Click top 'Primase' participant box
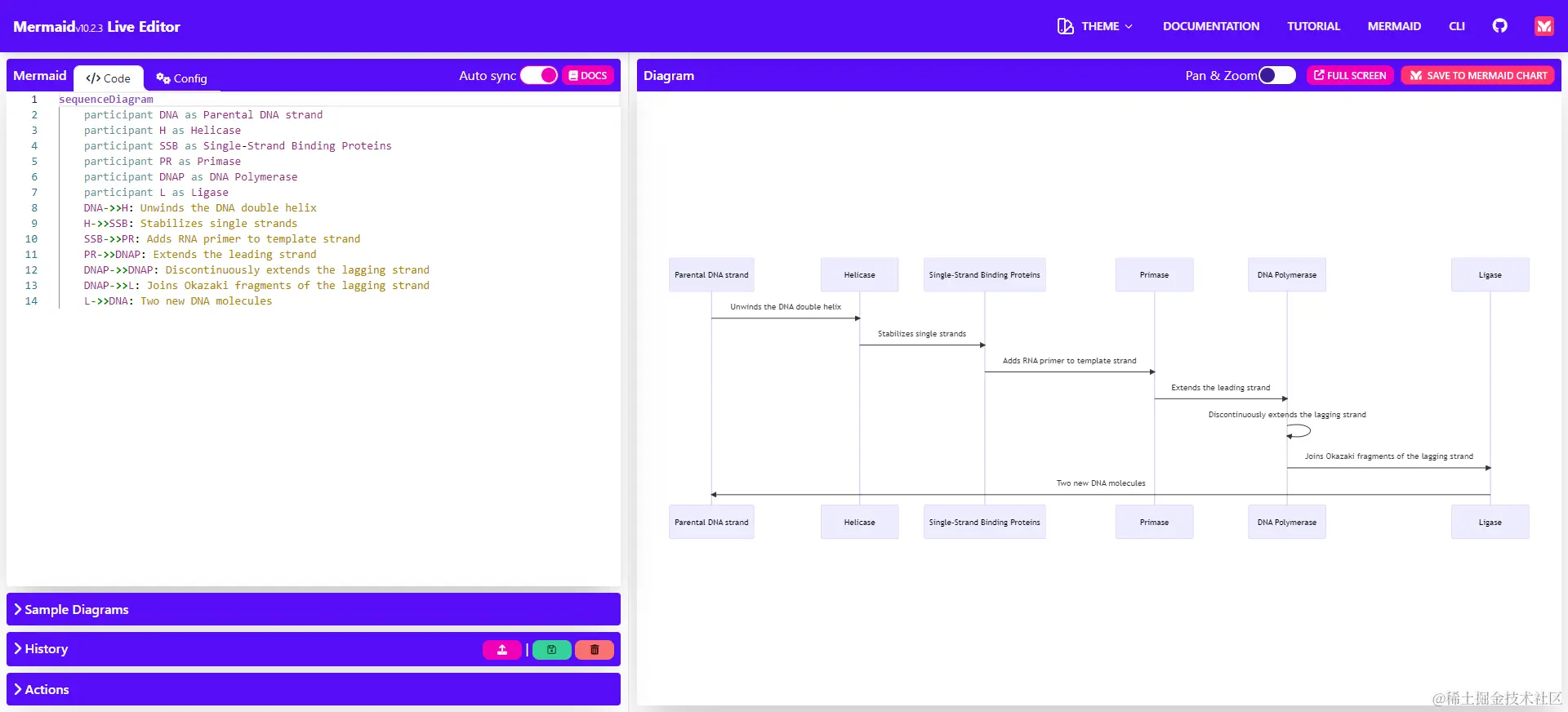This screenshot has height=712, width=1568. click(1154, 275)
